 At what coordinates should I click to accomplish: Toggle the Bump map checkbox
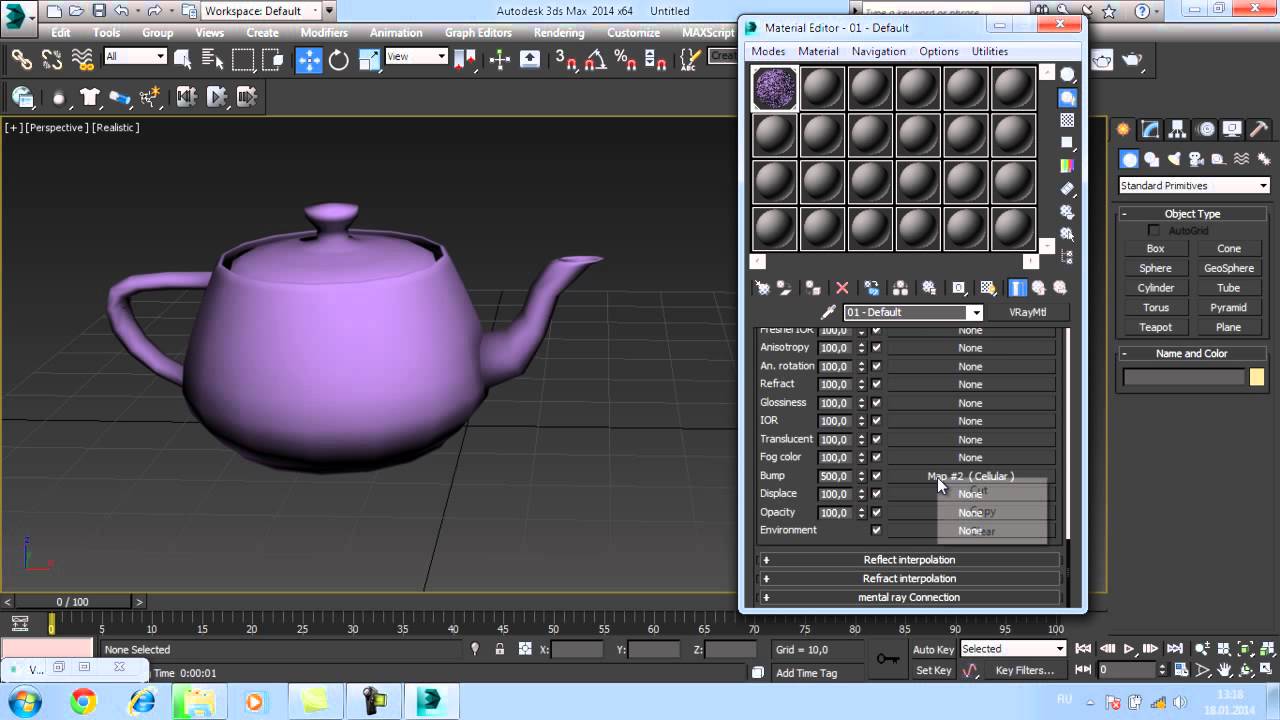coord(876,476)
